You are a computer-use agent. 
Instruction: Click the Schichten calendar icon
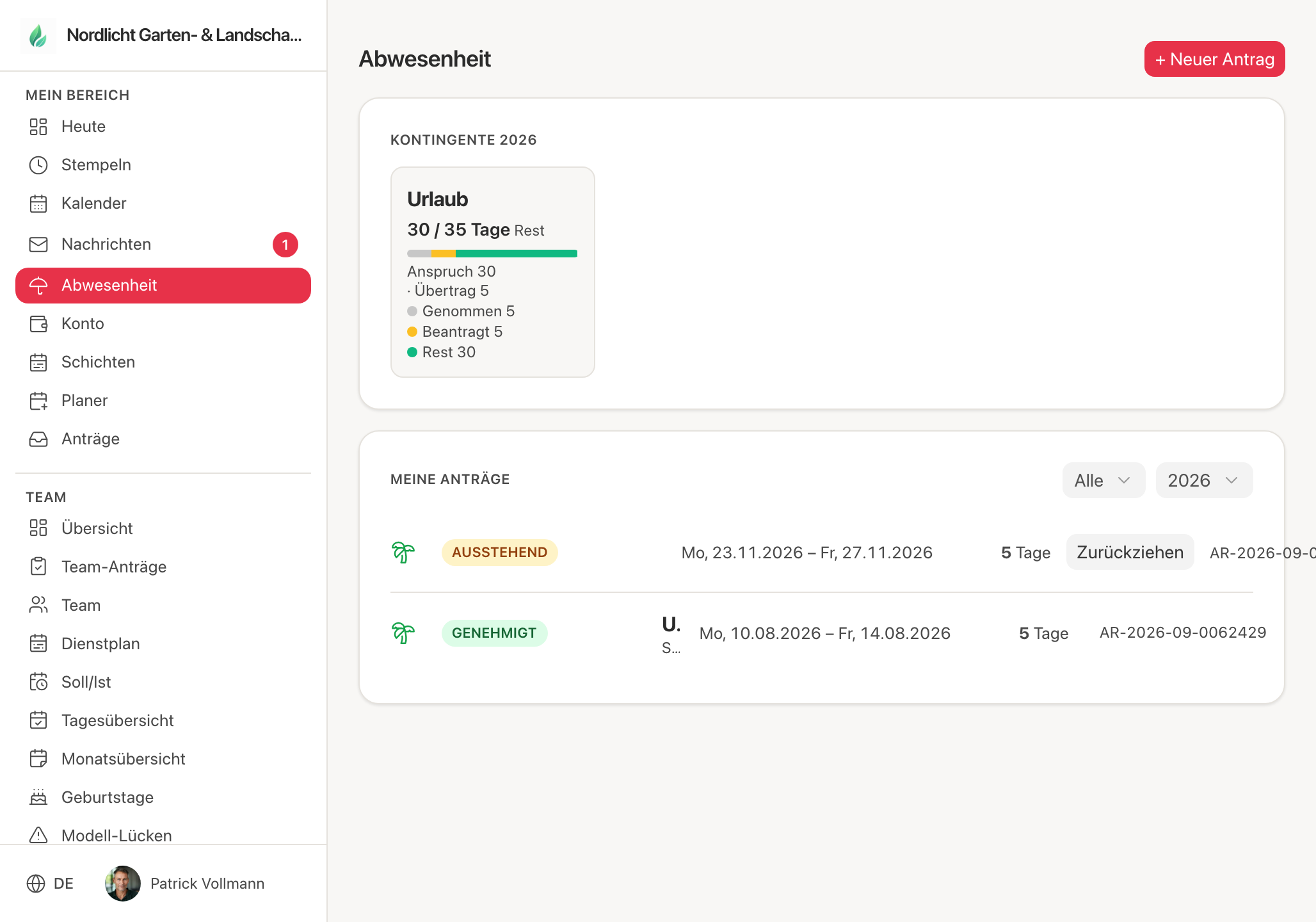click(x=38, y=362)
